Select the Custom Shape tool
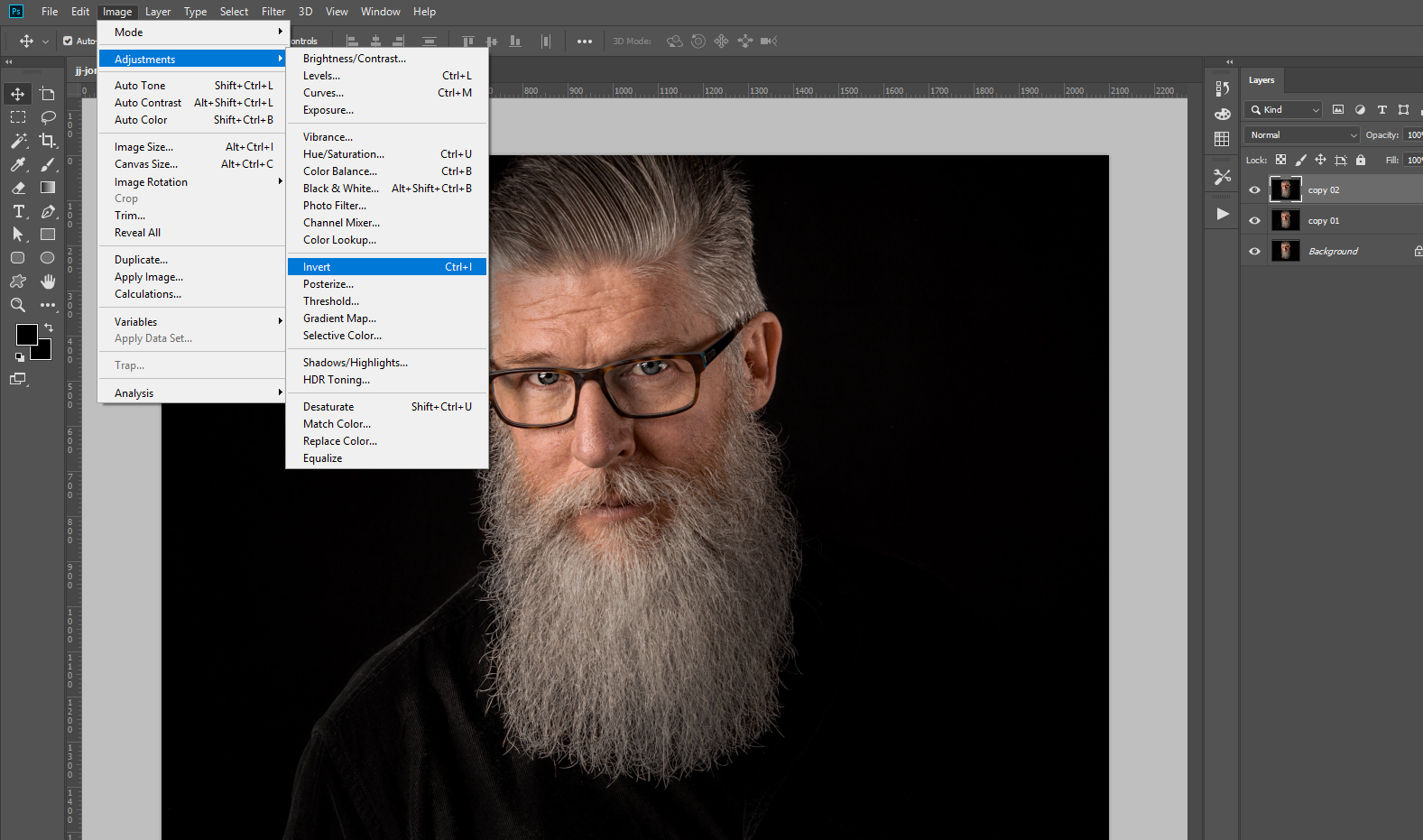This screenshot has width=1423, height=840. 18,282
